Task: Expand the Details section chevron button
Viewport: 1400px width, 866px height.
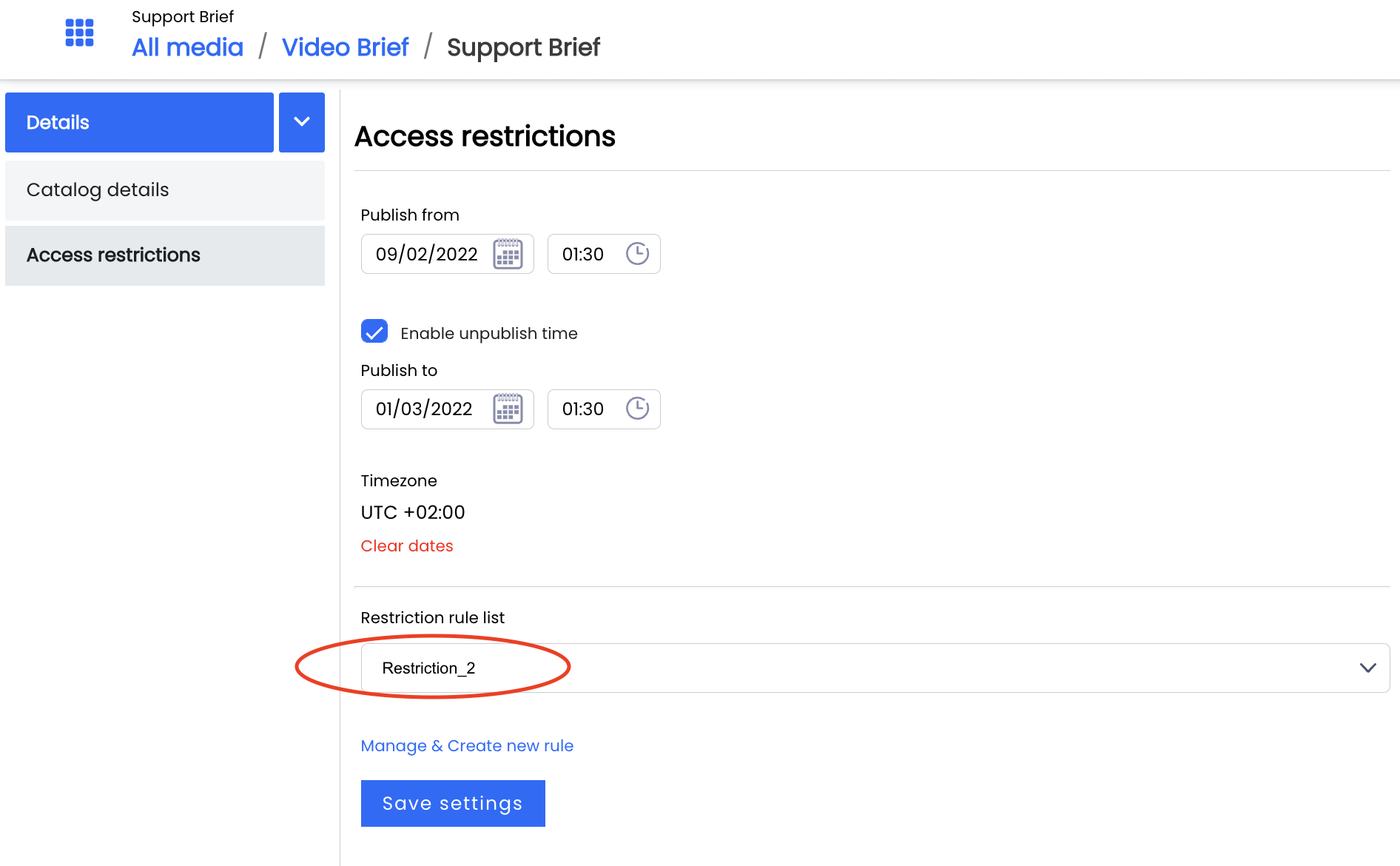Action: pyautogui.click(x=302, y=122)
